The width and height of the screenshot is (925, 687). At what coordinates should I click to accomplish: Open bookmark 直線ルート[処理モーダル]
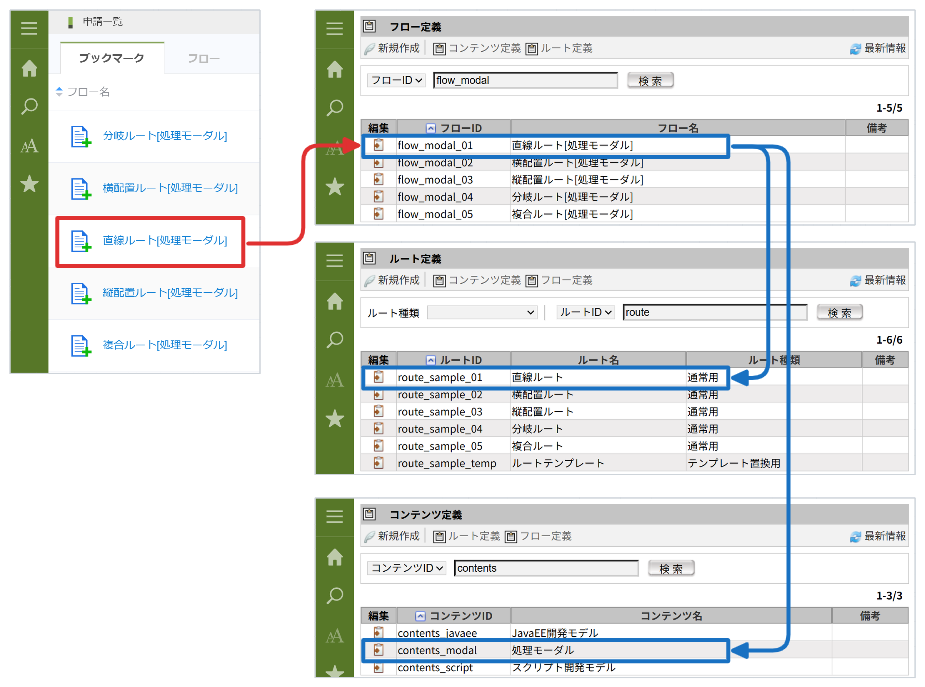[x=165, y=241]
